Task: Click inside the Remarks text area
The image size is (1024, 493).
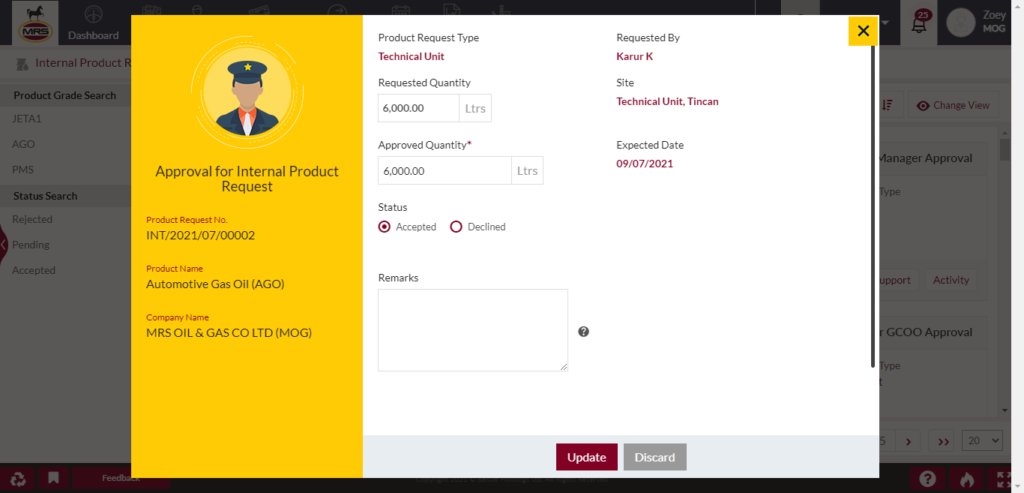Action: coord(473,330)
